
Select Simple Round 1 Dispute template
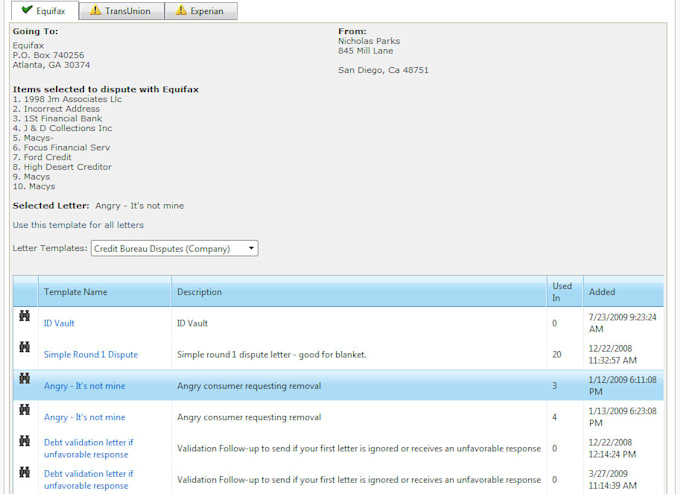pyautogui.click(x=91, y=354)
